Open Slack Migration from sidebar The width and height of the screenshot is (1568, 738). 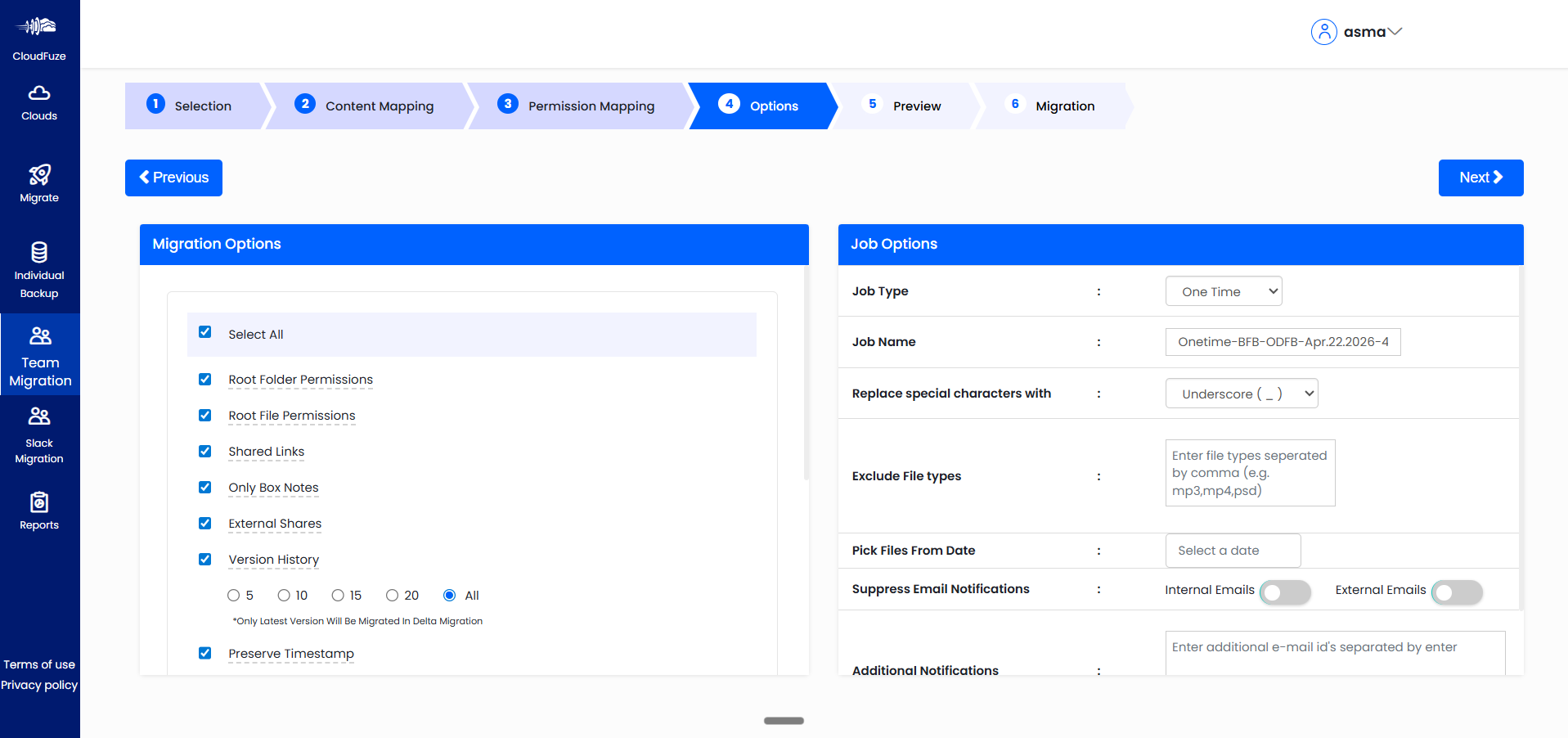click(38, 434)
